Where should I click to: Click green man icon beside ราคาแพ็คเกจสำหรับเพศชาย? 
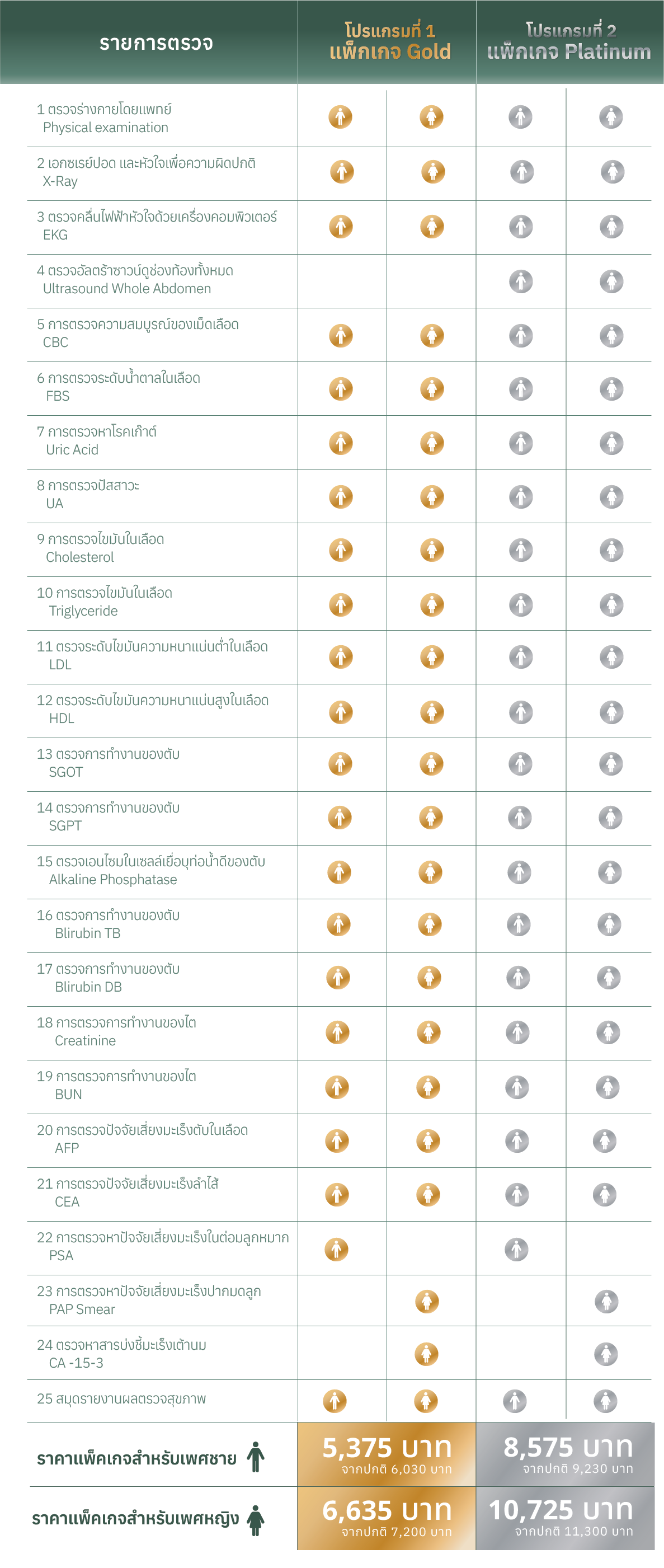click(256, 1457)
